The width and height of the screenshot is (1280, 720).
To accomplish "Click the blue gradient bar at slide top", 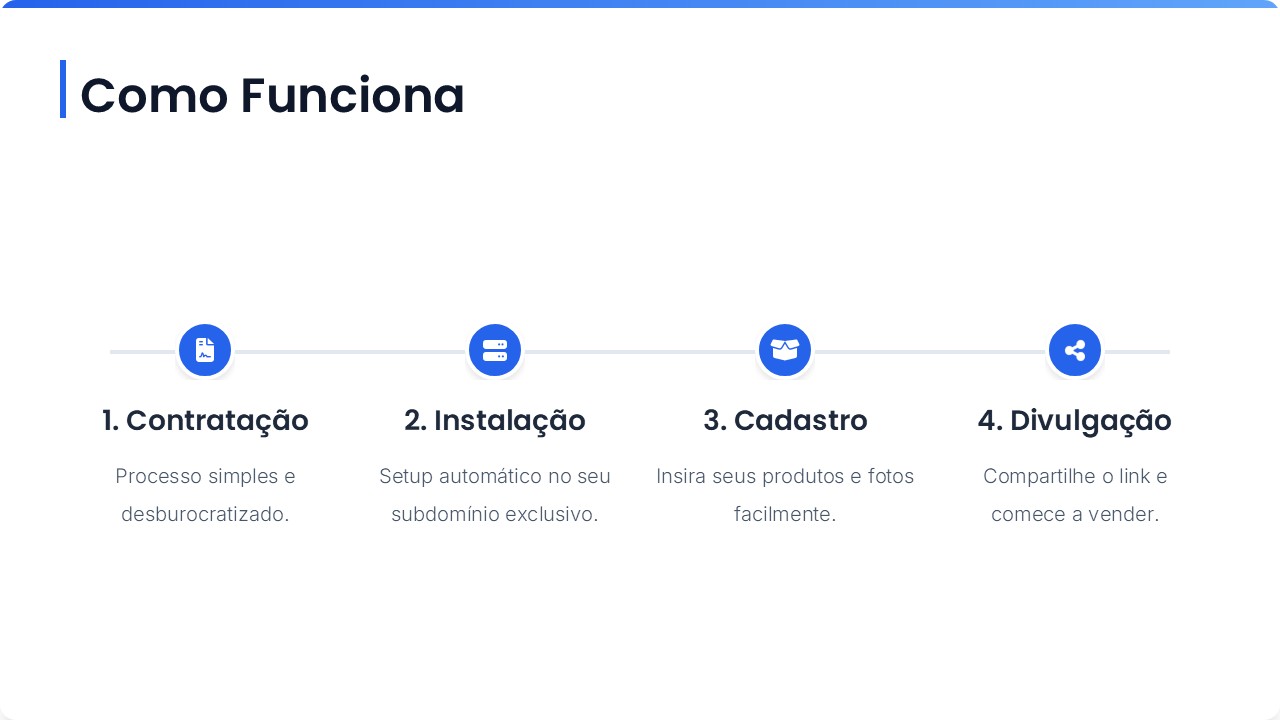I will pyautogui.click(x=640, y=4).
